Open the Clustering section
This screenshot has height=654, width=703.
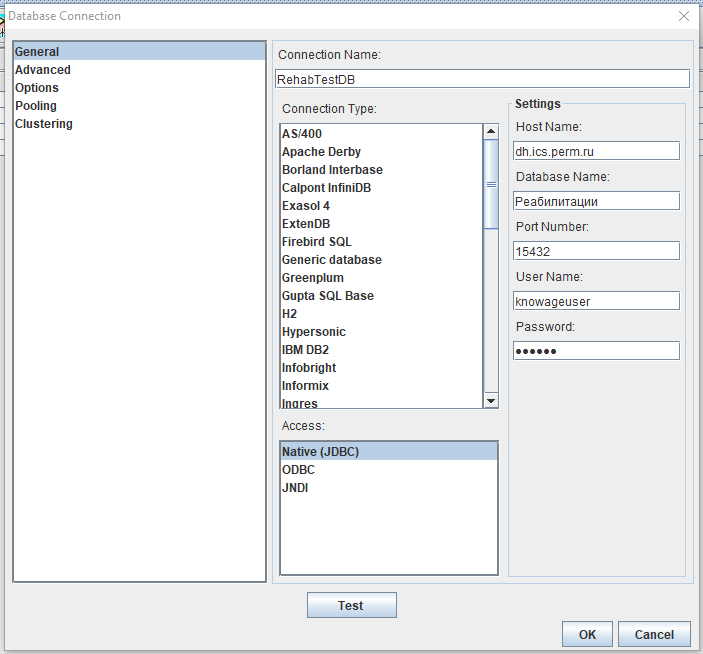point(139,123)
